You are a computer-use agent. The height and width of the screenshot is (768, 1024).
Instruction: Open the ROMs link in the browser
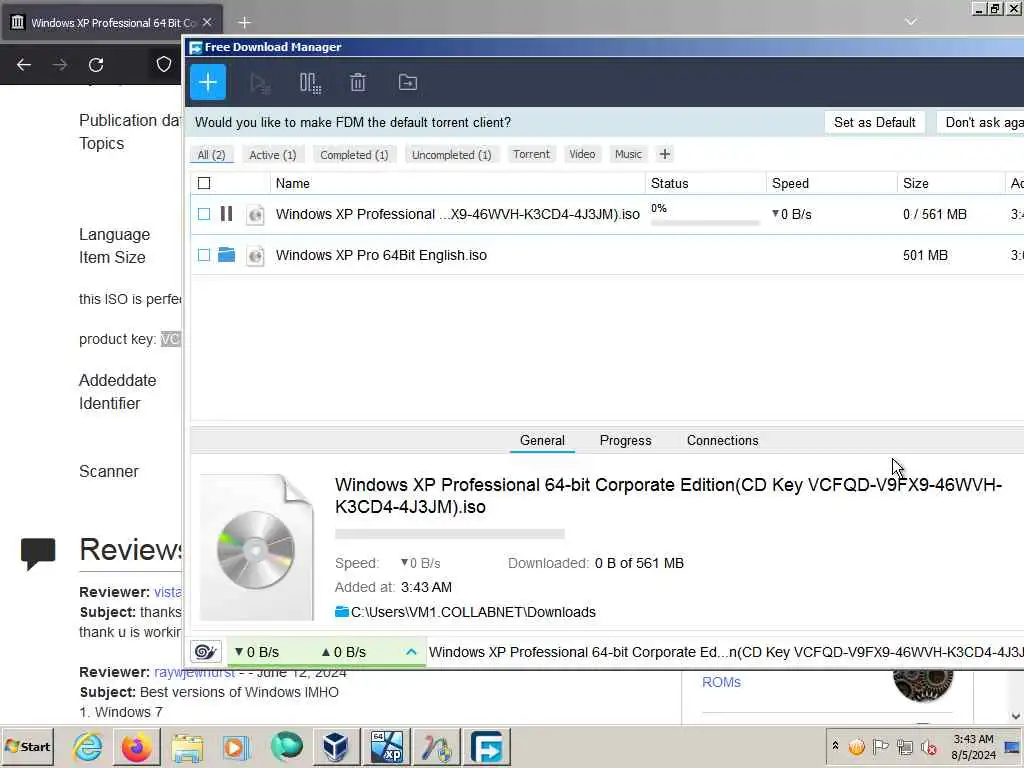click(721, 682)
